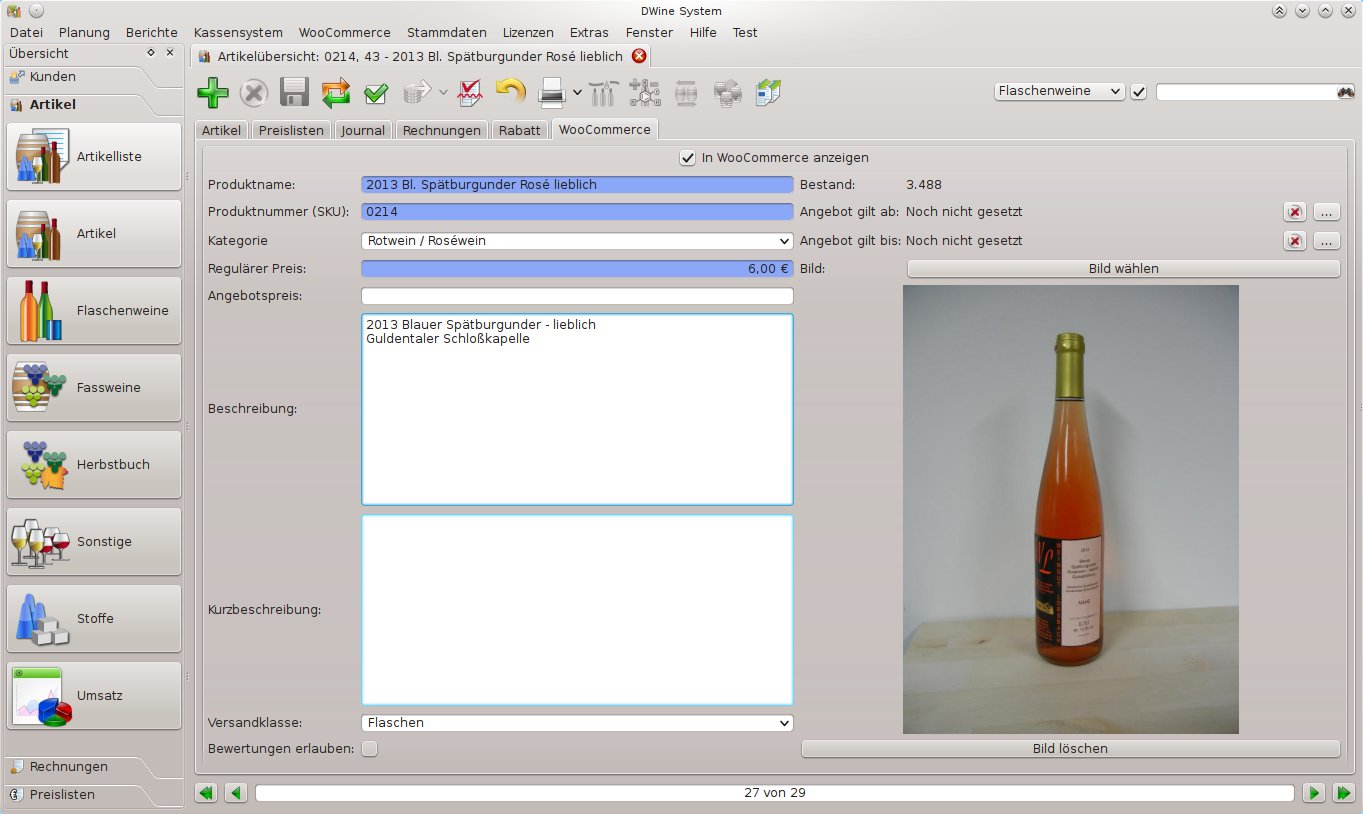
Task: Open Flaschenweine in the sidebar
Action: pyautogui.click(x=94, y=311)
